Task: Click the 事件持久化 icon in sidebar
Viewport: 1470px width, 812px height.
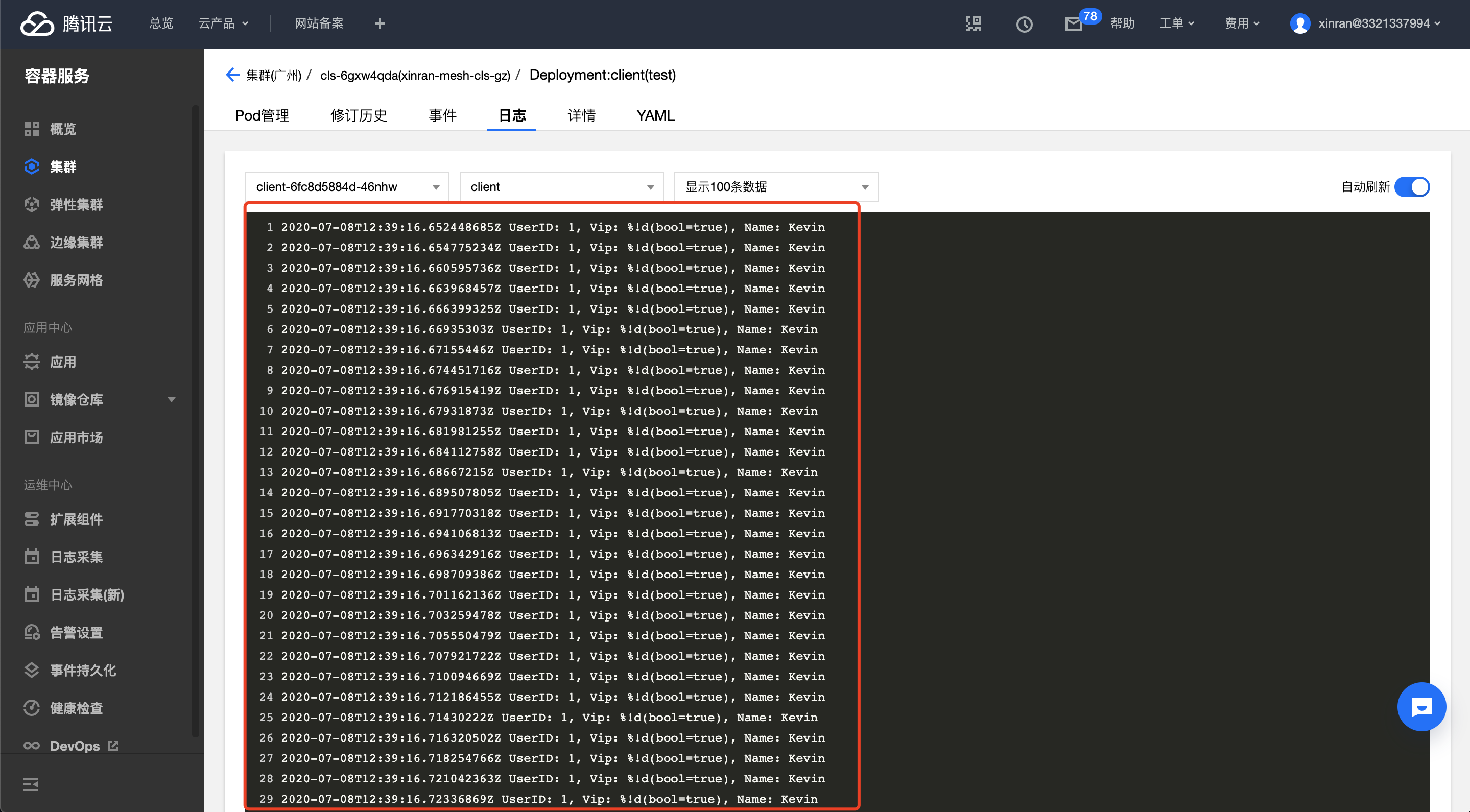Action: [x=31, y=670]
